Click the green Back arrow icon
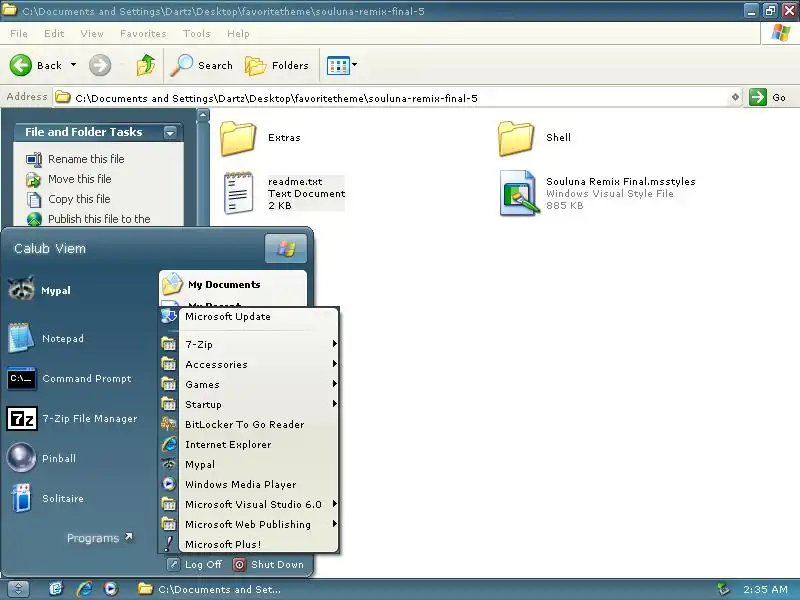 coord(21,65)
